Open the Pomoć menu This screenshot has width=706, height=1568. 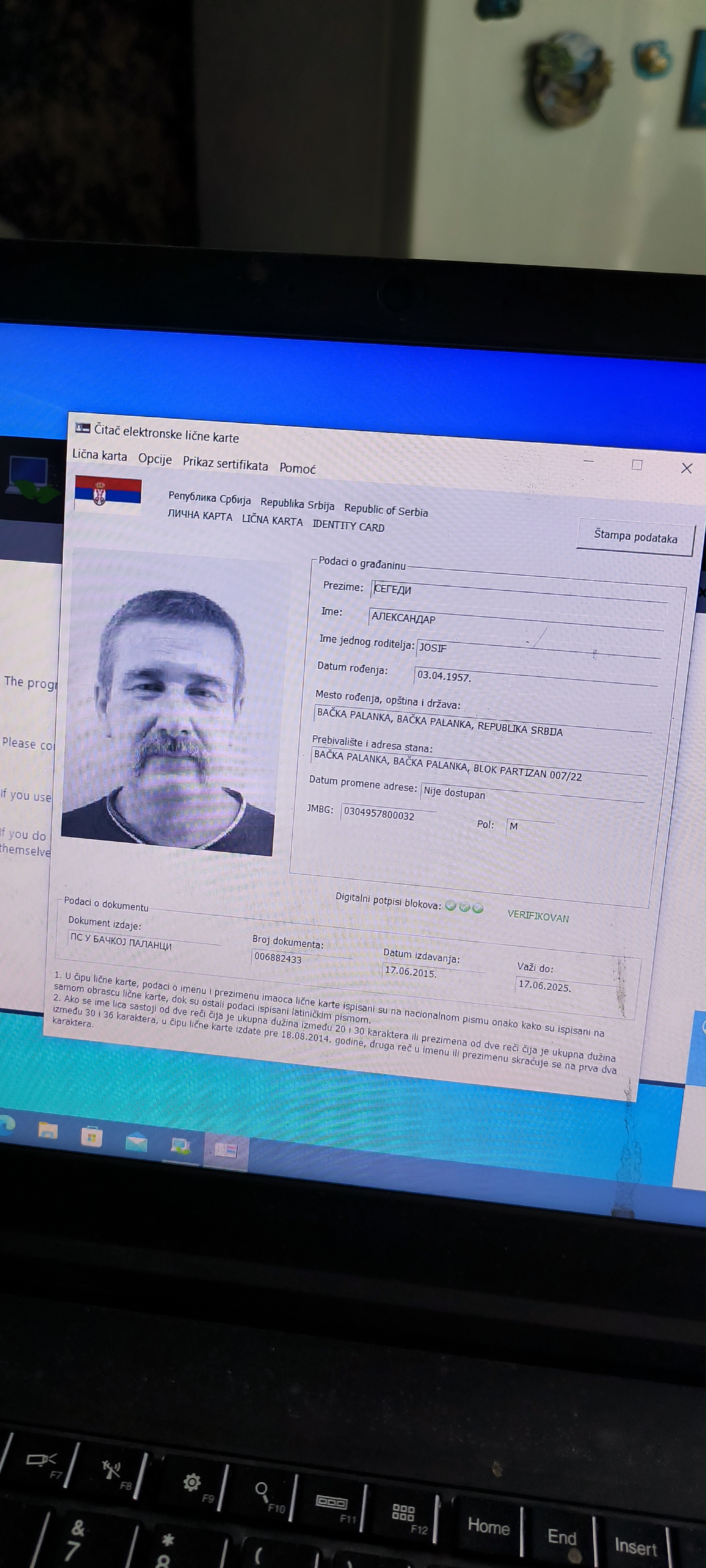(297, 468)
